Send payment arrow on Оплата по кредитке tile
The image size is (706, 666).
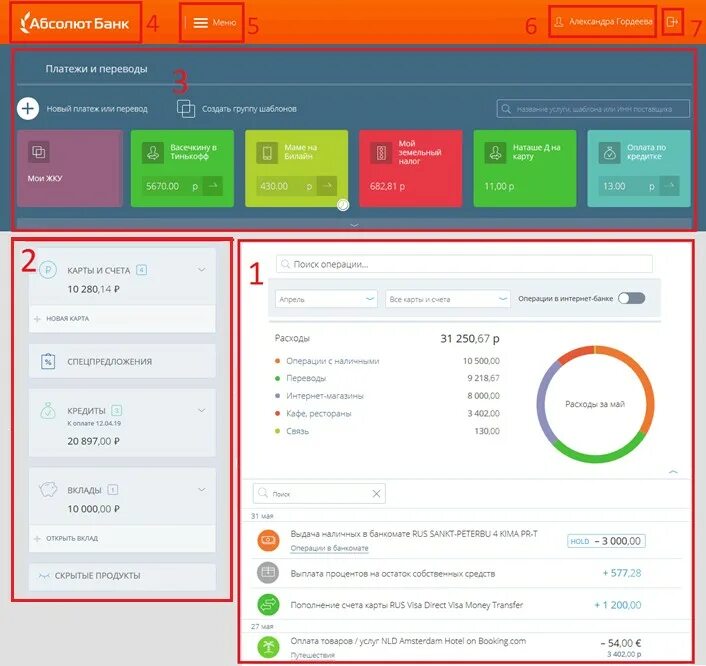pos(670,186)
